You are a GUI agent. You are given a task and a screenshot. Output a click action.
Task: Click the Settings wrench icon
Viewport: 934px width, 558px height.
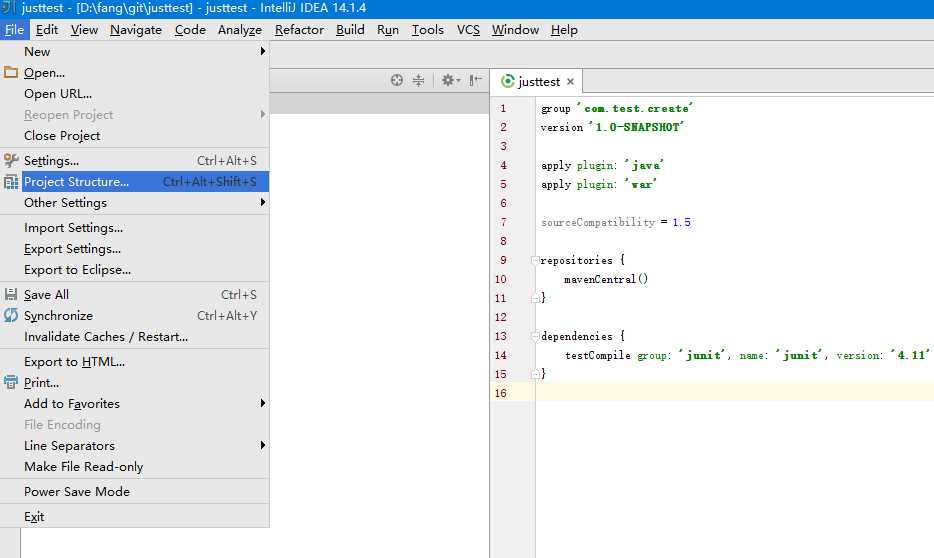[x=11, y=160]
